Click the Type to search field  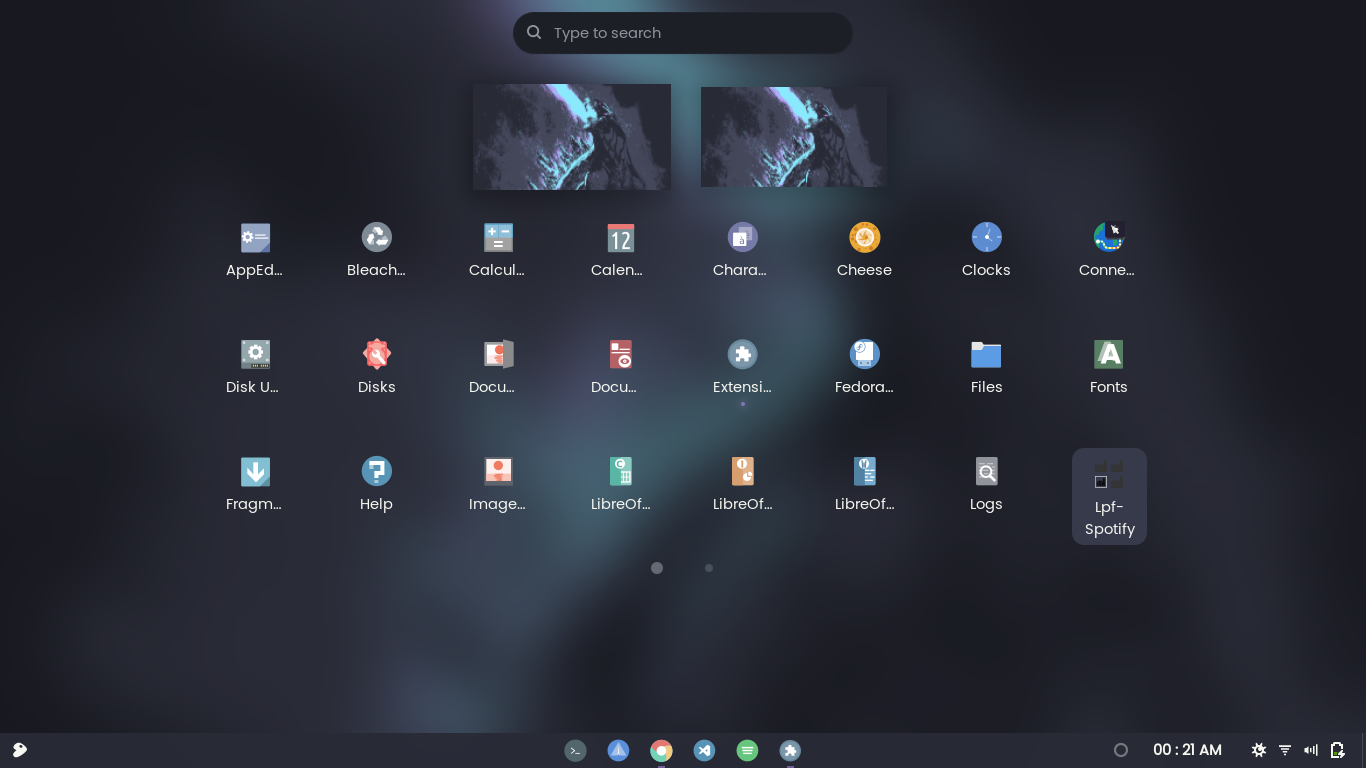click(x=682, y=32)
